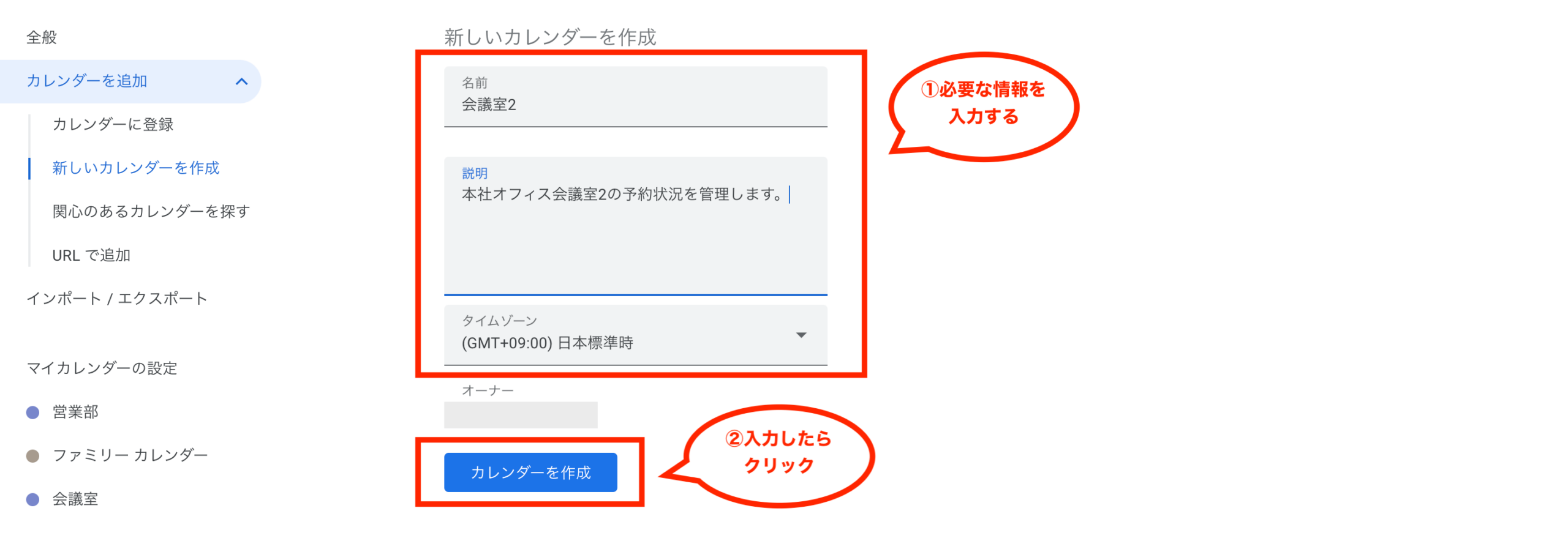Click the (GMT+09:00) 日本標準時 combo box

[635, 335]
